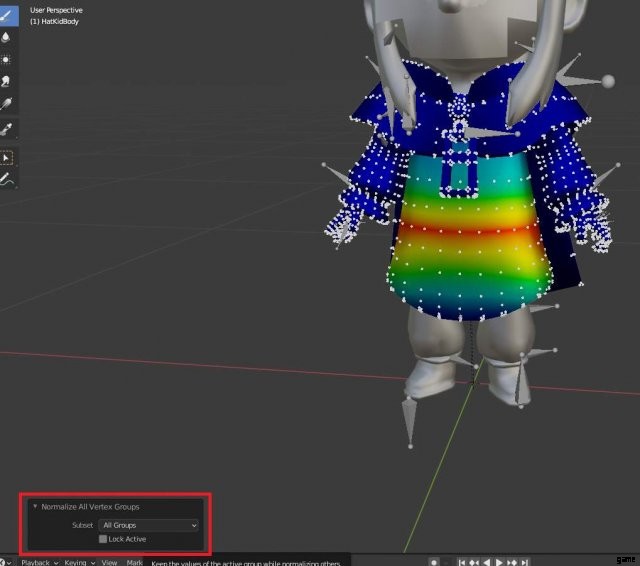Screen dimensions: 640x566
Task: Enable the Lock Active checkbox
Action: (103, 539)
